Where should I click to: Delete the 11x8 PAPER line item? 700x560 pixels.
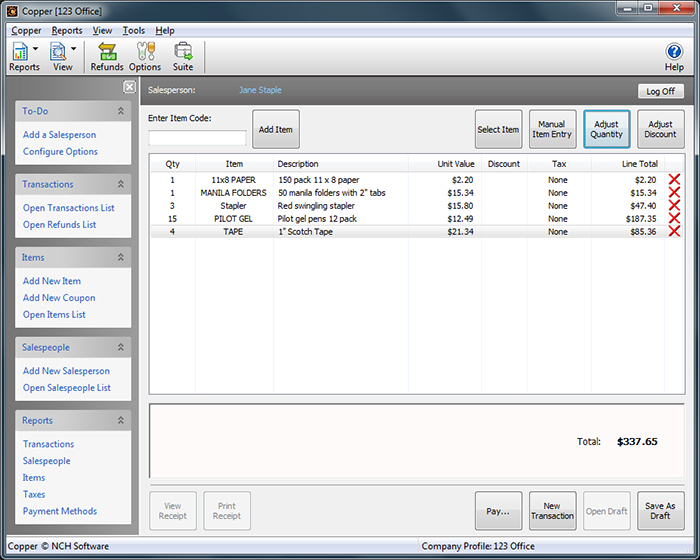point(674,180)
